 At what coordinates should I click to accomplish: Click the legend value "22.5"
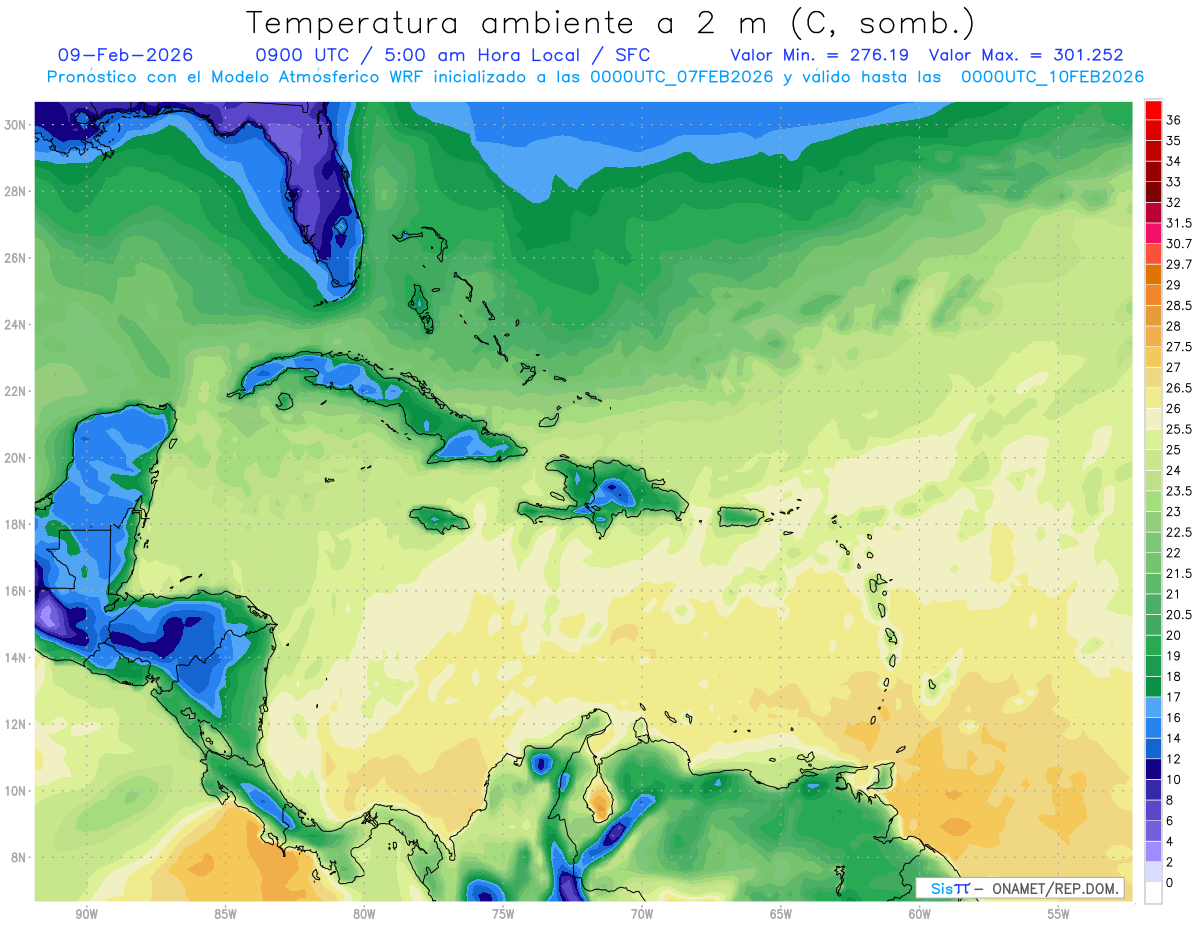pyautogui.click(x=1179, y=532)
